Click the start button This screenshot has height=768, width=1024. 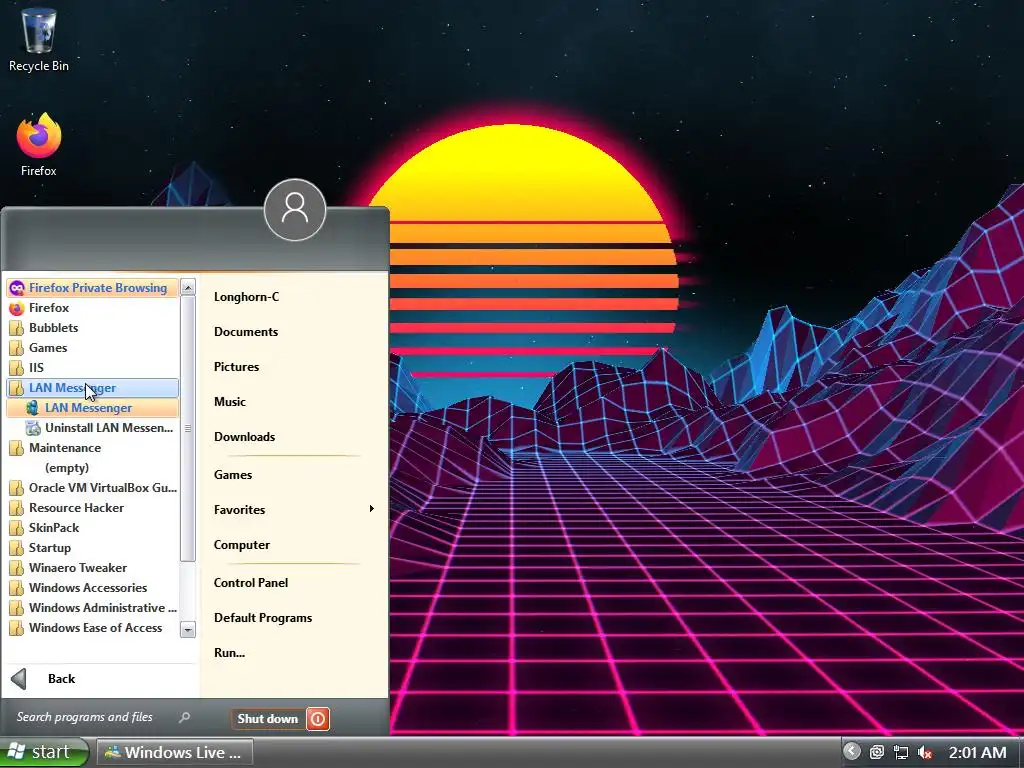click(x=43, y=752)
